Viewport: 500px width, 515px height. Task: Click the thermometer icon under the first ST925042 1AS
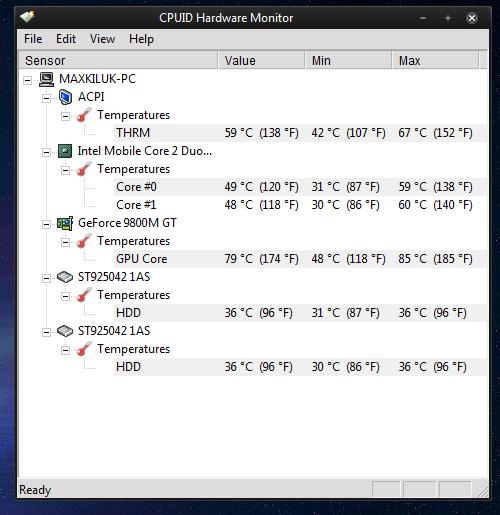point(84,295)
